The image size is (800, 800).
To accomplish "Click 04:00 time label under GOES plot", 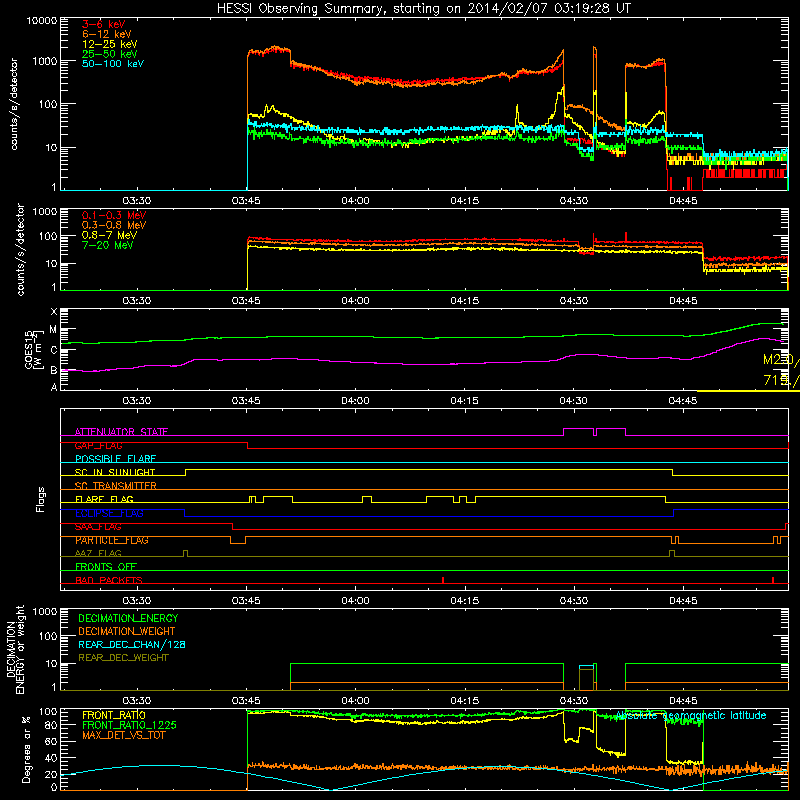I will pos(355,401).
